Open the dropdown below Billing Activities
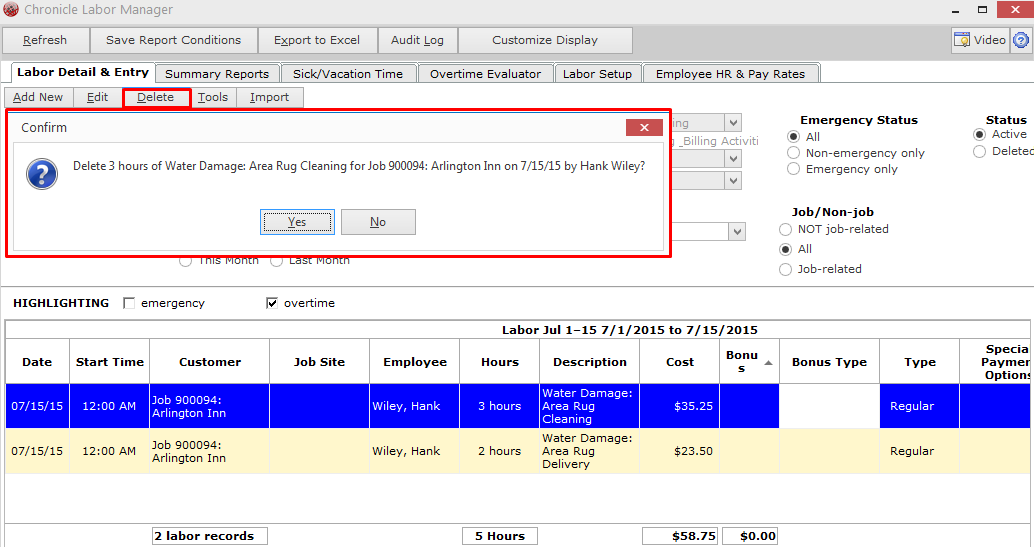The image size is (1034, 547). (733, 158)
